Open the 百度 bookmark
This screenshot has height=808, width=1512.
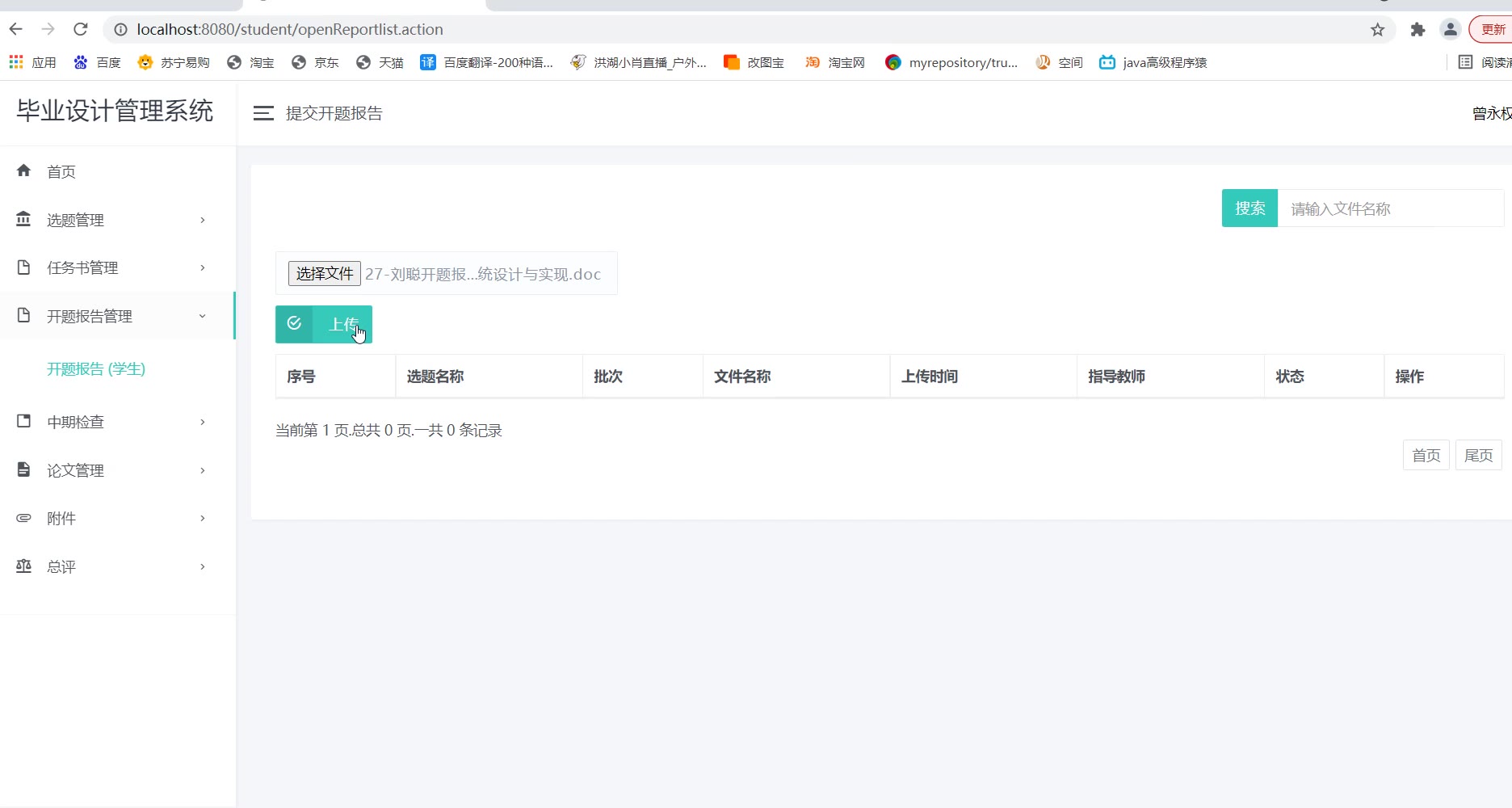(97, 62)
